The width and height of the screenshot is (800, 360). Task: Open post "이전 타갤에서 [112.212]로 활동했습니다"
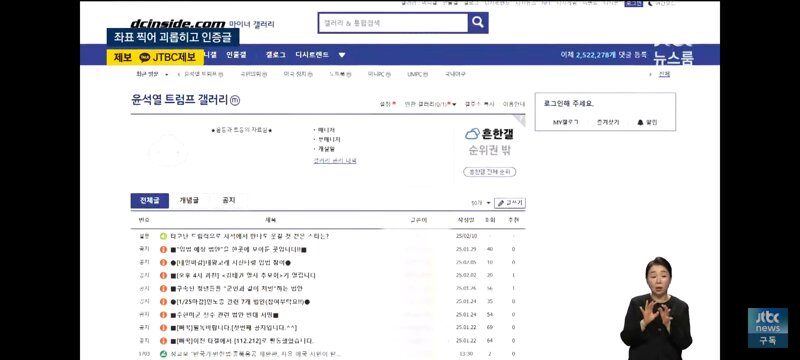tap(242, 341)
